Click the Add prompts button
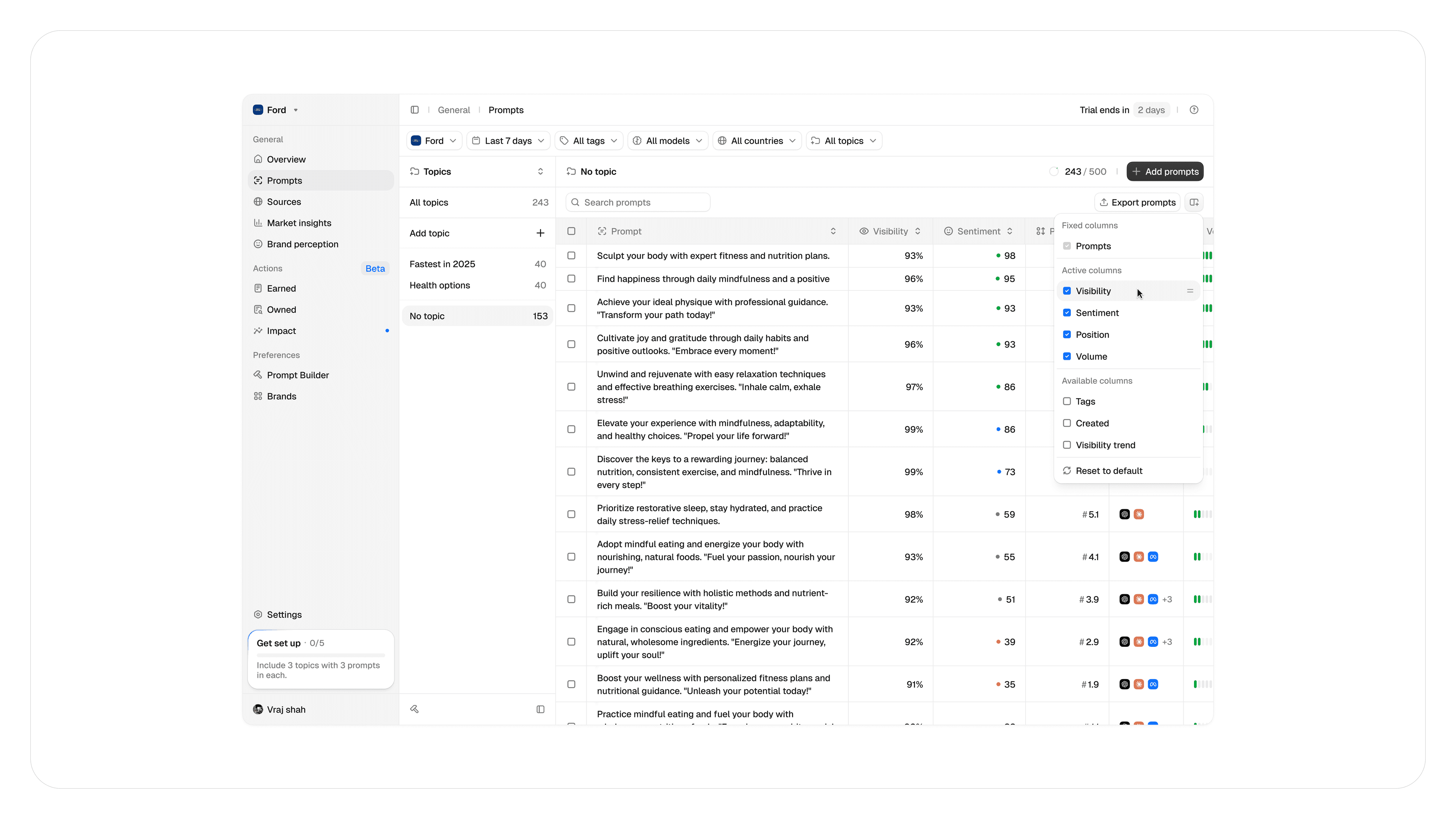The height and width of the screenshot is (819, 1456). click(1164, 171)
